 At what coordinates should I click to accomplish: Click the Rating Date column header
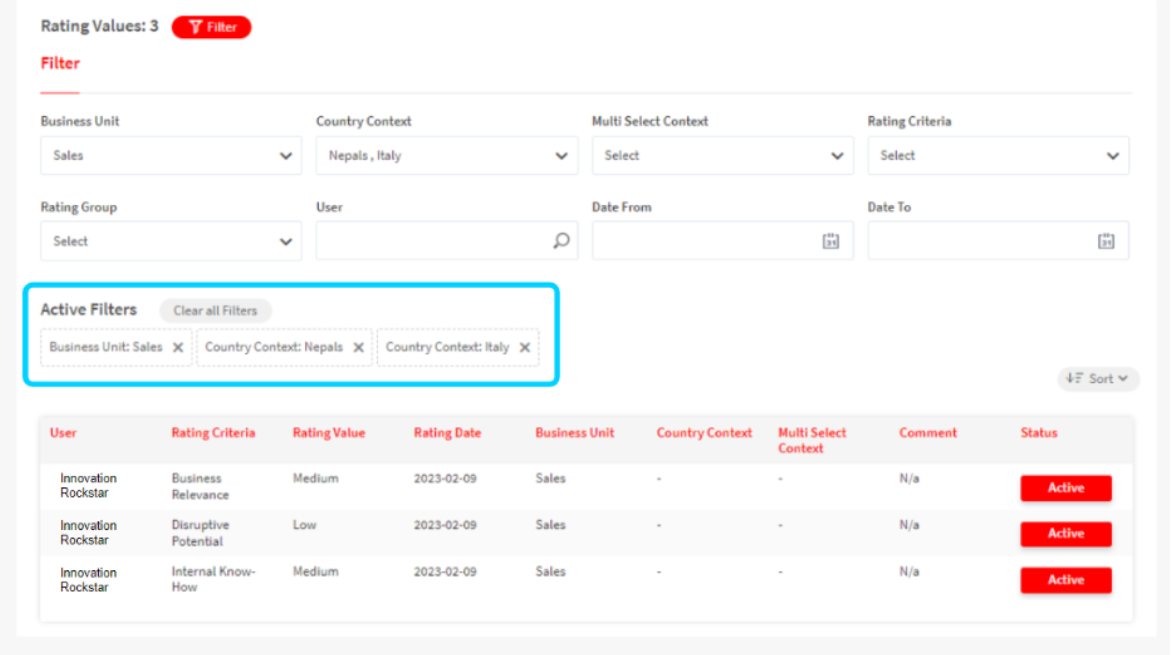pos(447,433)
